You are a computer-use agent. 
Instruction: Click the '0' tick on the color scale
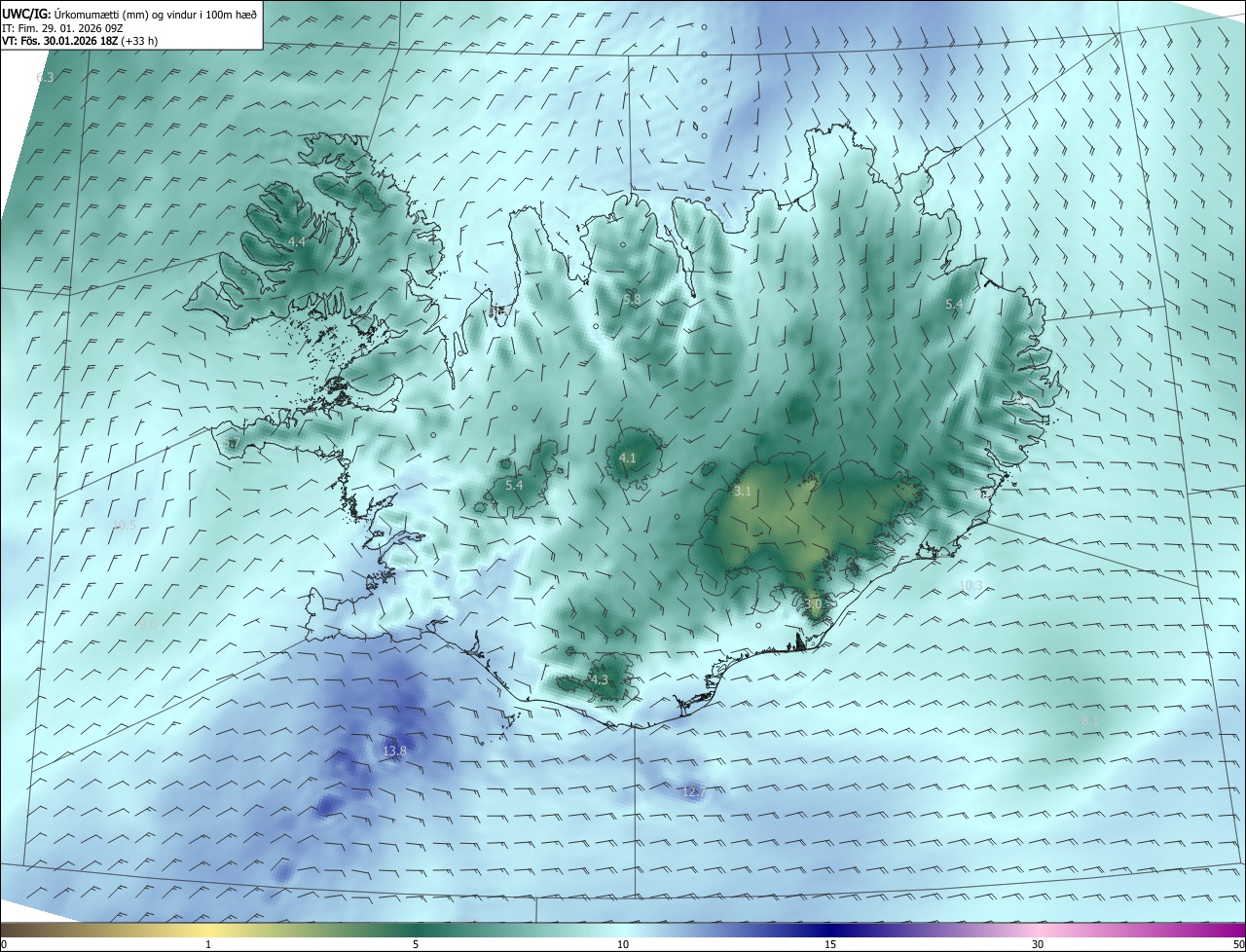point(4,944)
